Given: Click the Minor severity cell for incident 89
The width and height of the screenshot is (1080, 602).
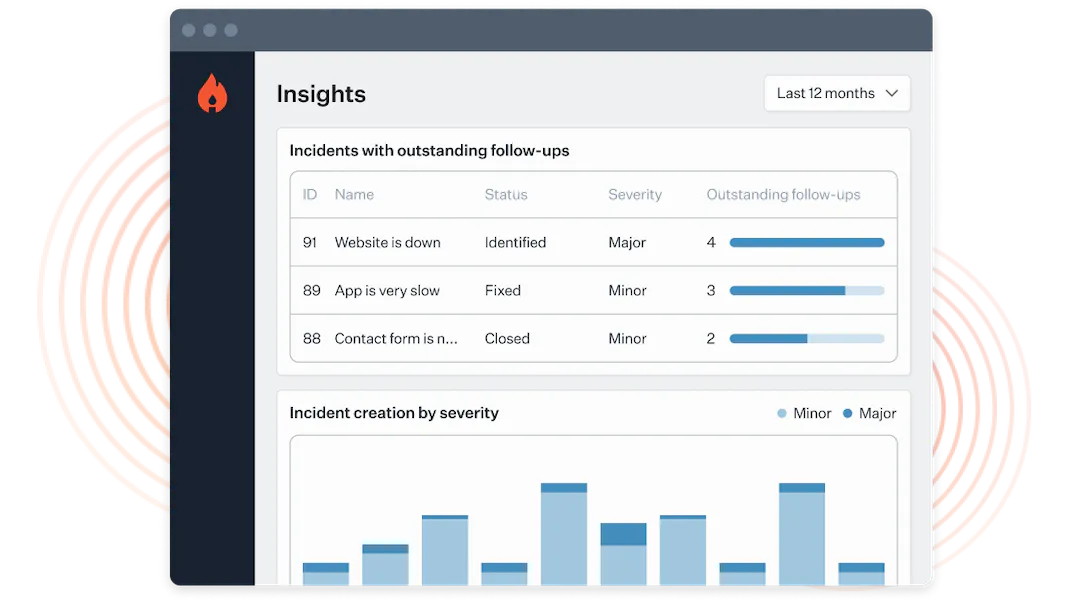Looking at the screenshot, I should tap(627, 291).
